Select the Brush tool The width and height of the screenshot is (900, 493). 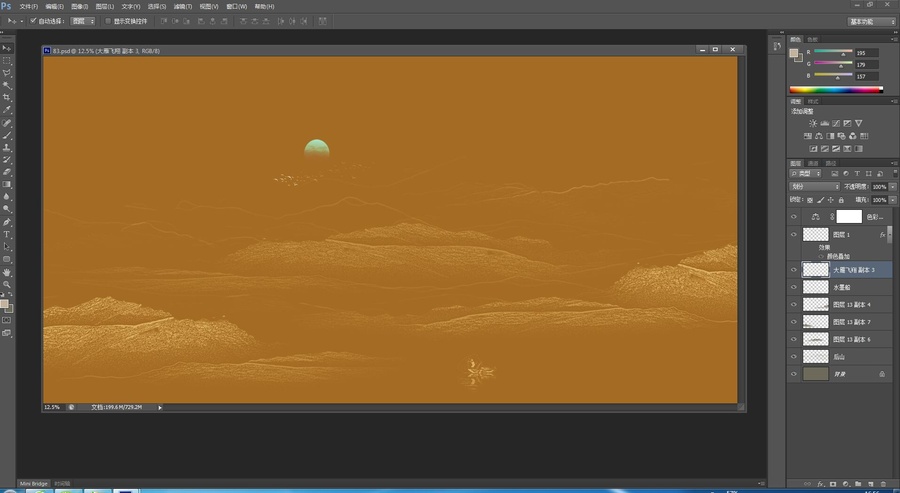tap(7, 135)
